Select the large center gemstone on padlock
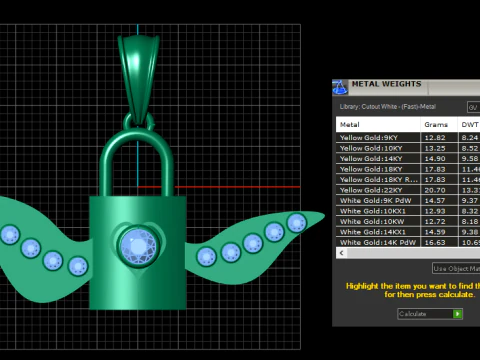Viewport: 480px width, 360px height. click(138, 246)
